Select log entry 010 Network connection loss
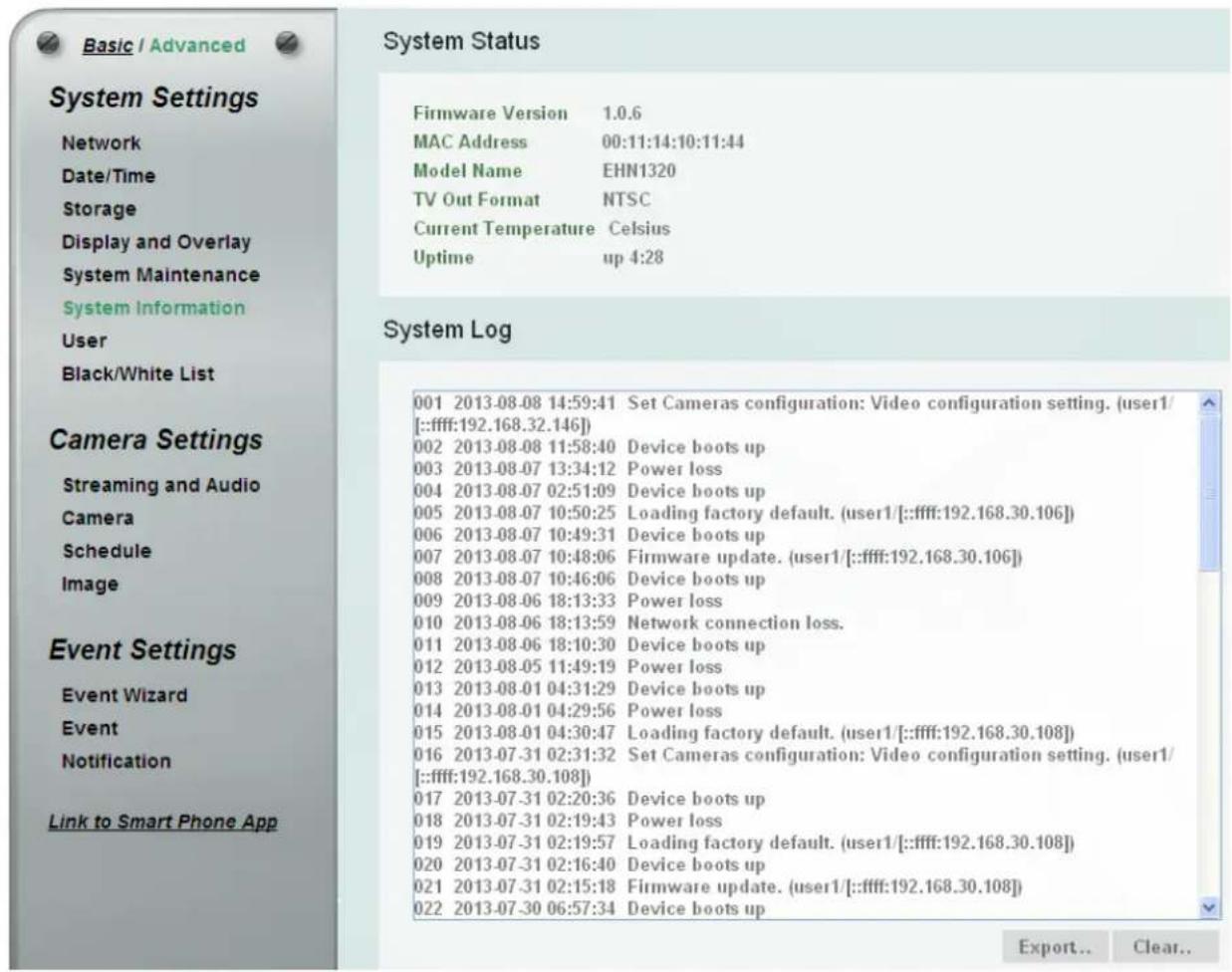1232x972 pixels. point(628,622)
